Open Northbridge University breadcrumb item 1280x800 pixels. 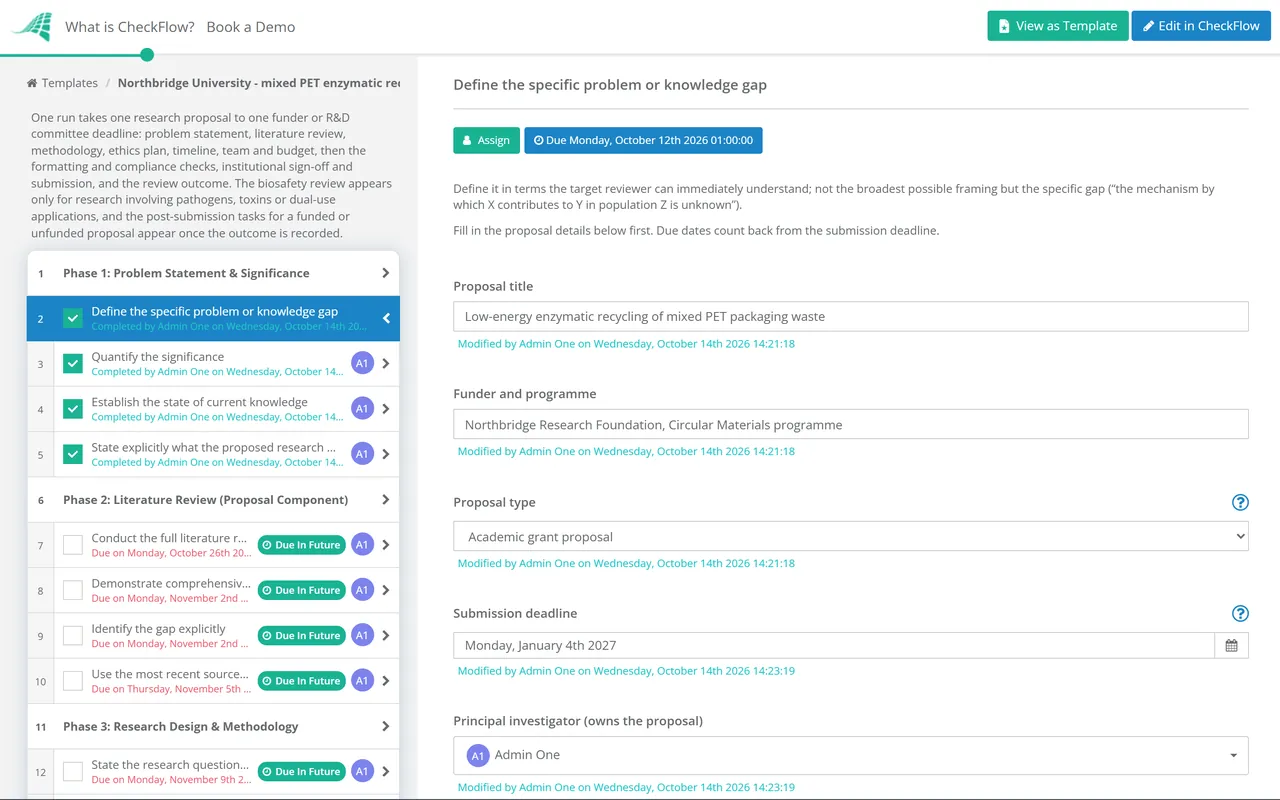tap(259, 83)
